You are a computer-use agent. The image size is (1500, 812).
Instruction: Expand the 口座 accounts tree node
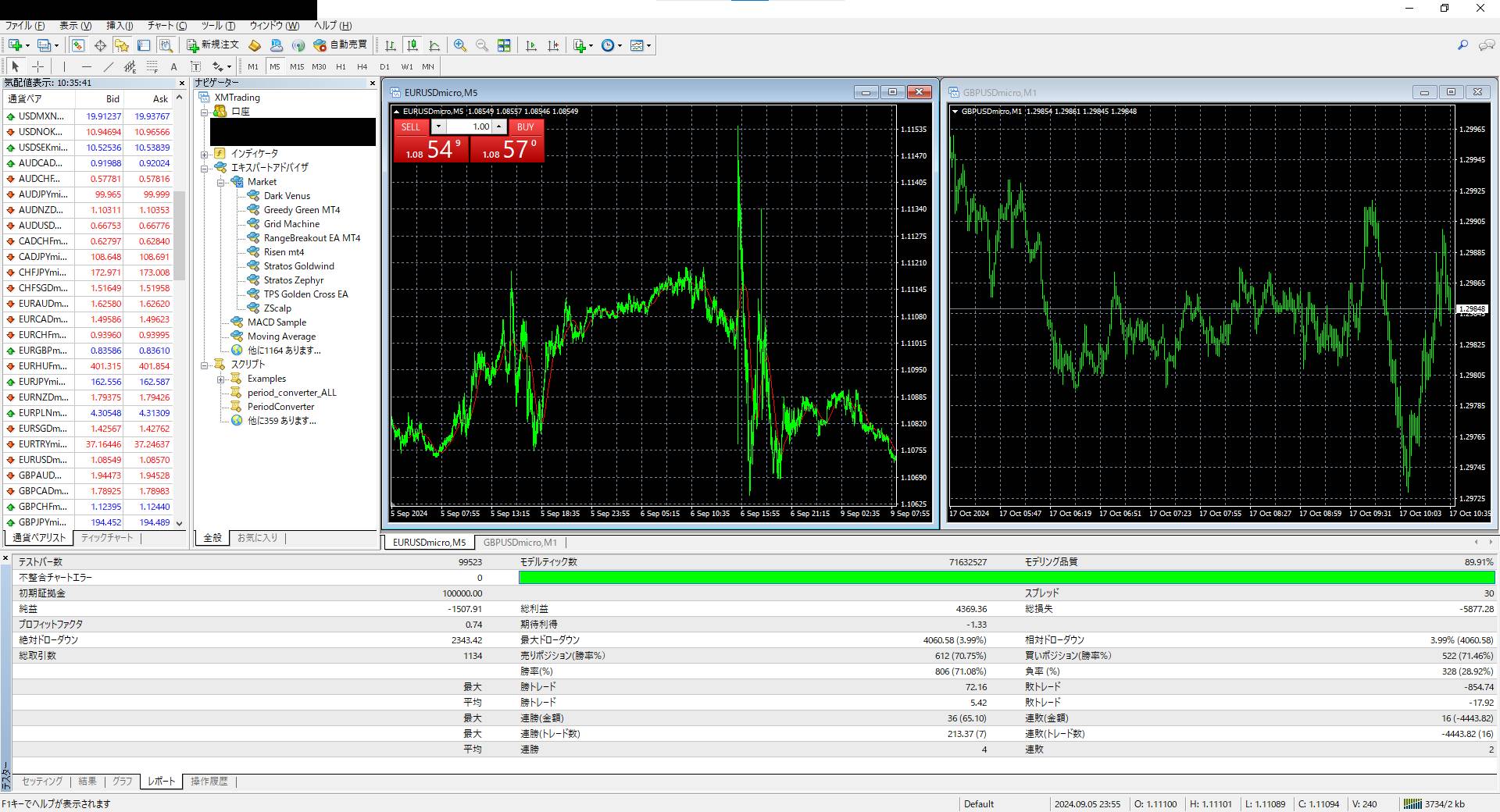click(x=204, y=112)
